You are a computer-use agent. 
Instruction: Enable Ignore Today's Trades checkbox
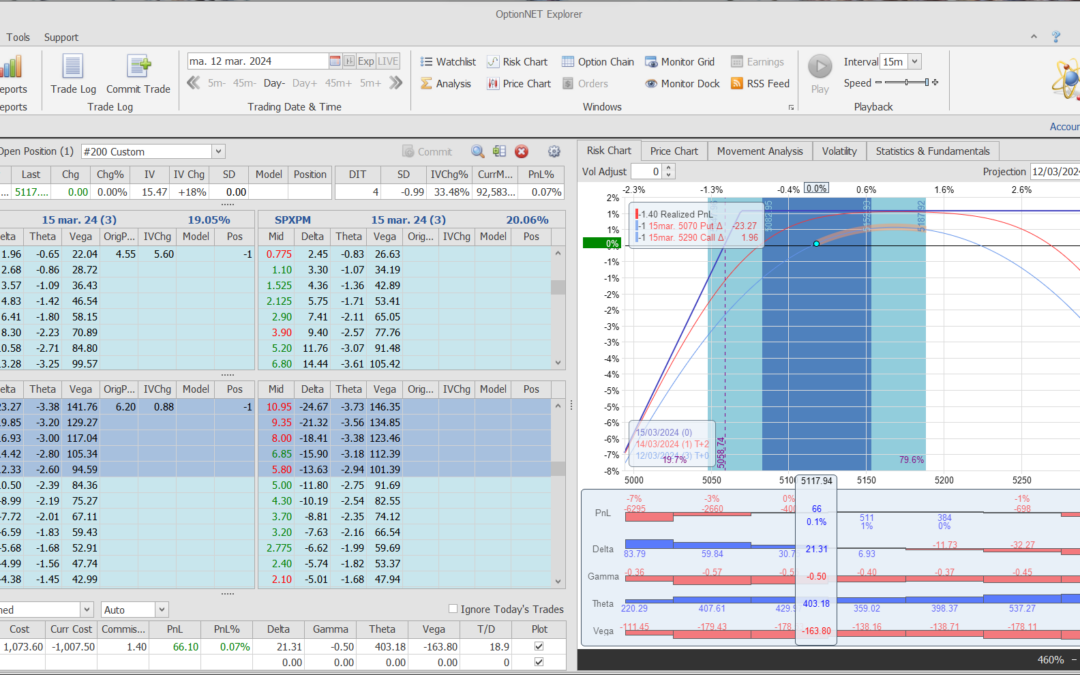tap(454, 609)
